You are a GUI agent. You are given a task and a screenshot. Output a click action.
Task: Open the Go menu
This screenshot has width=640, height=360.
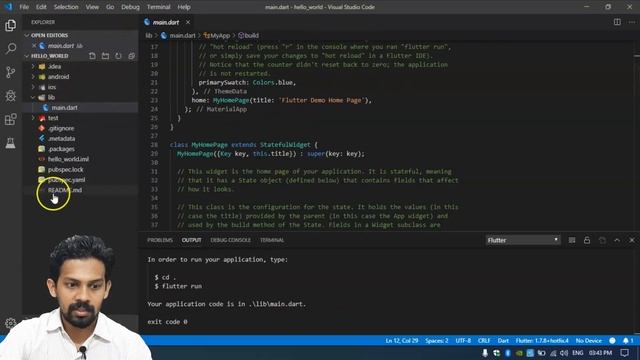point(110,7)
